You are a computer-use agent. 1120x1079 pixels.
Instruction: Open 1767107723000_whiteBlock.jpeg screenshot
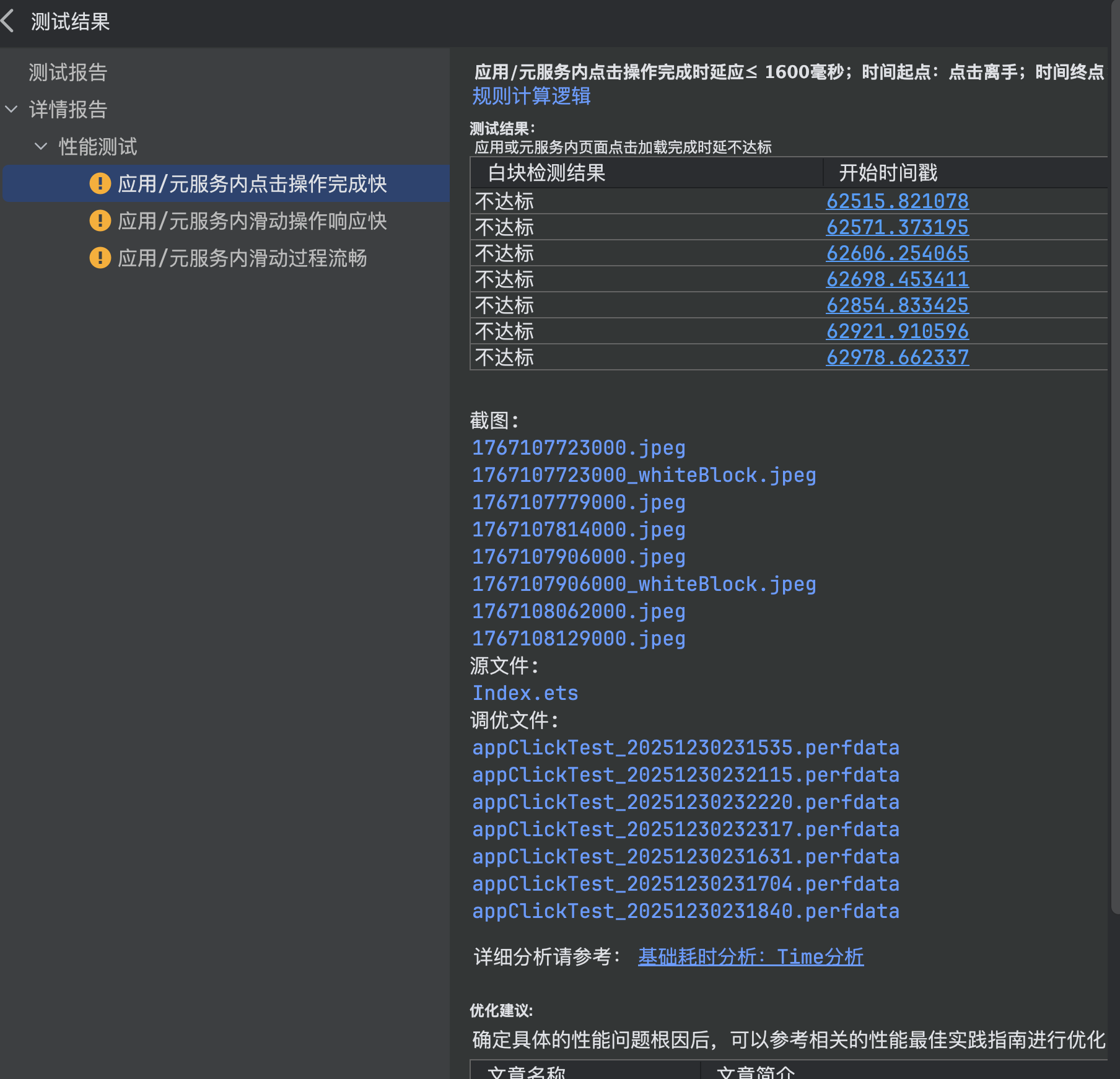coord(644,475)
